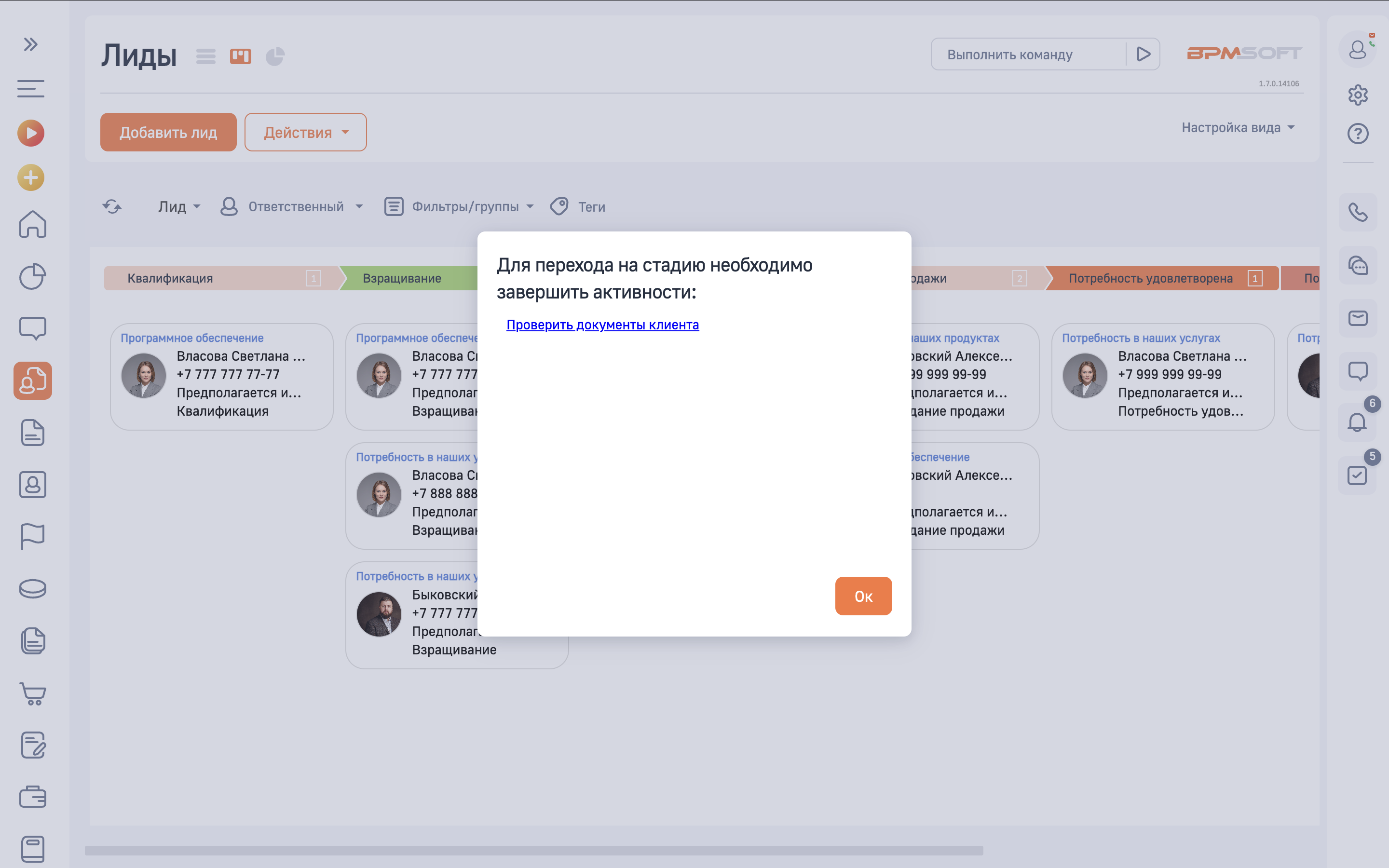Image resolution: width=1389 pixels, height=868 pixels.
Task: Select the Квалификация stage tab
Action: pos(169,278)
